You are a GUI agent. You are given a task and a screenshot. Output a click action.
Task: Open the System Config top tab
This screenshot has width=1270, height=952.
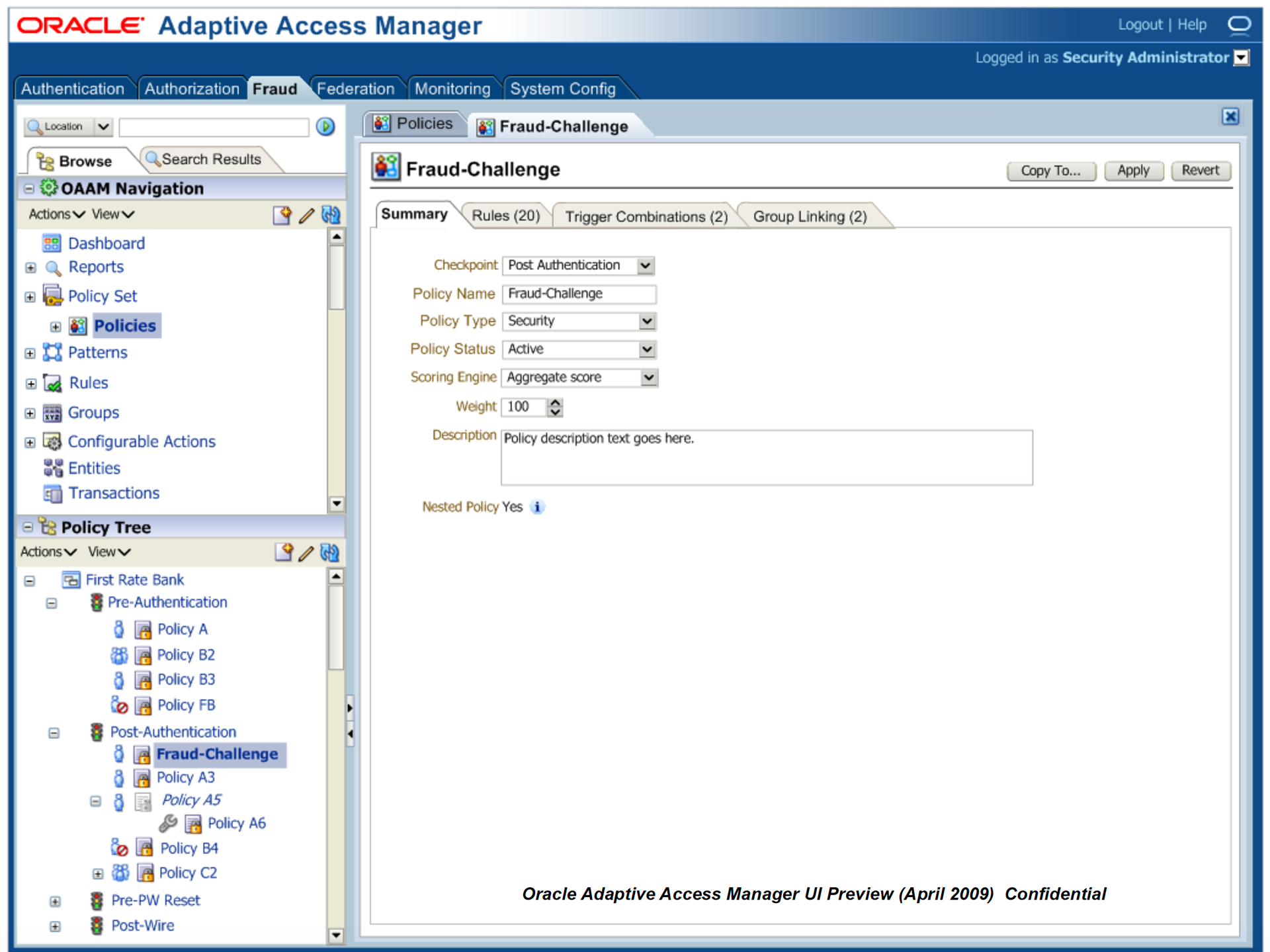point(563,89)
